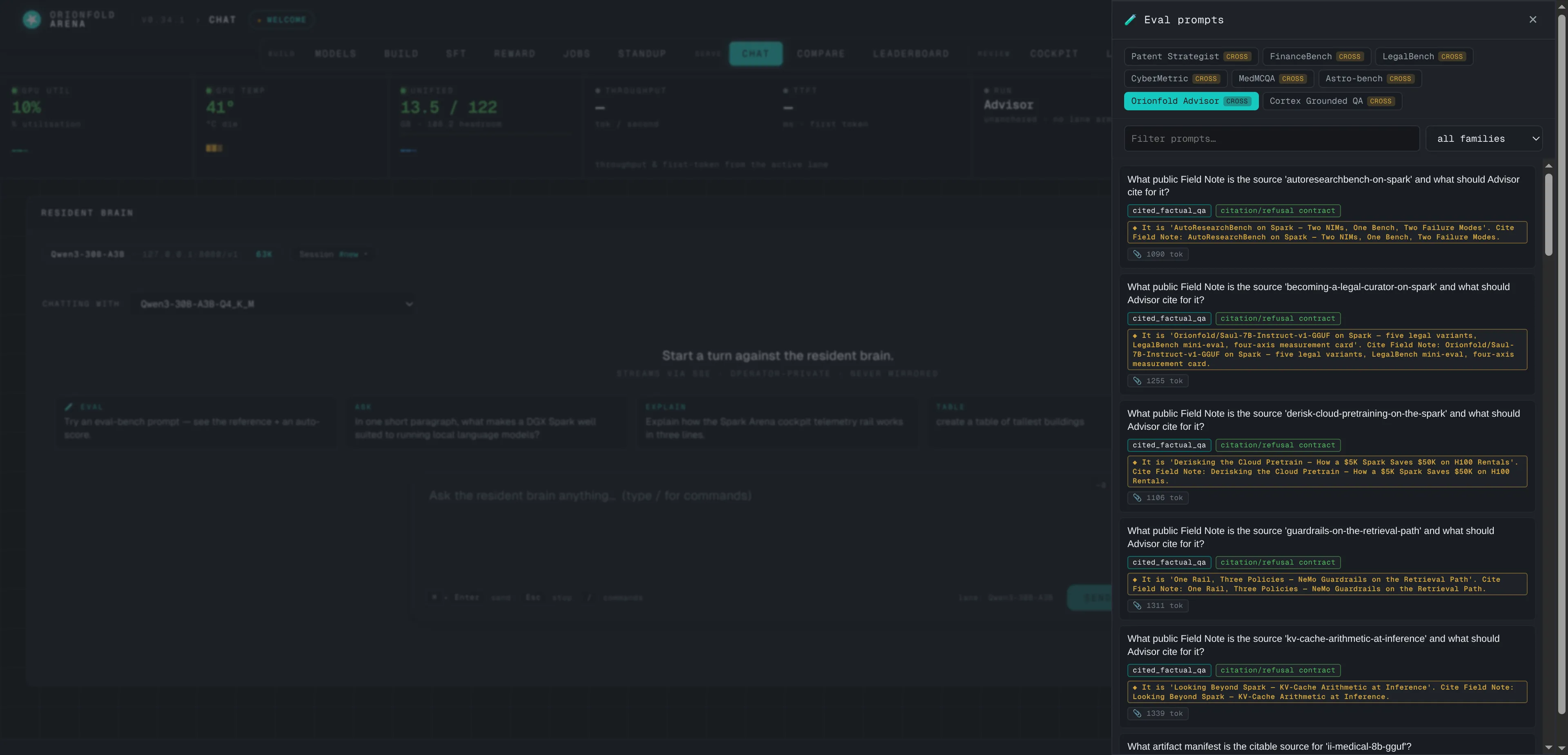This screenshot has height=755, width=1568.
Task: Click the prompt list scroll-down arrow
Action: pos(1548,747)
